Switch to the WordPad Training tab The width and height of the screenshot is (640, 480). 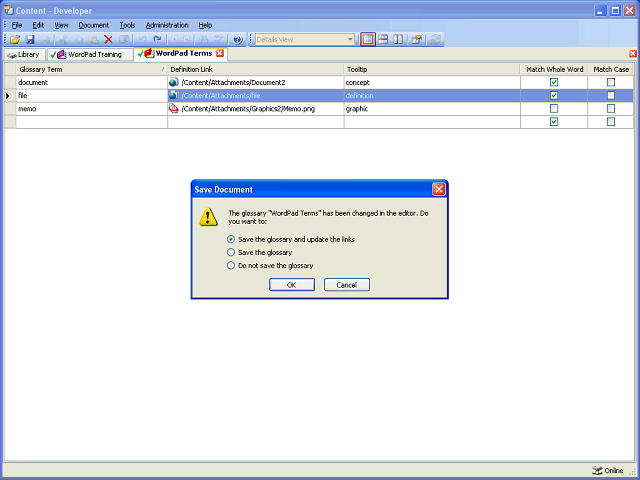pyautogui.click(x=90, y=55)
